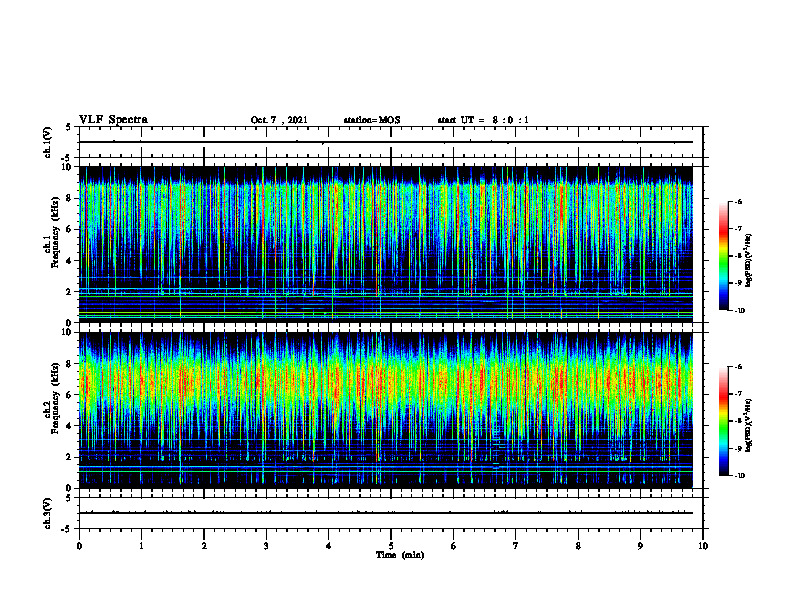This screenshot has width=792, height=612.
Task: Click time axis tick label "4"
Action: pos(329,546)
